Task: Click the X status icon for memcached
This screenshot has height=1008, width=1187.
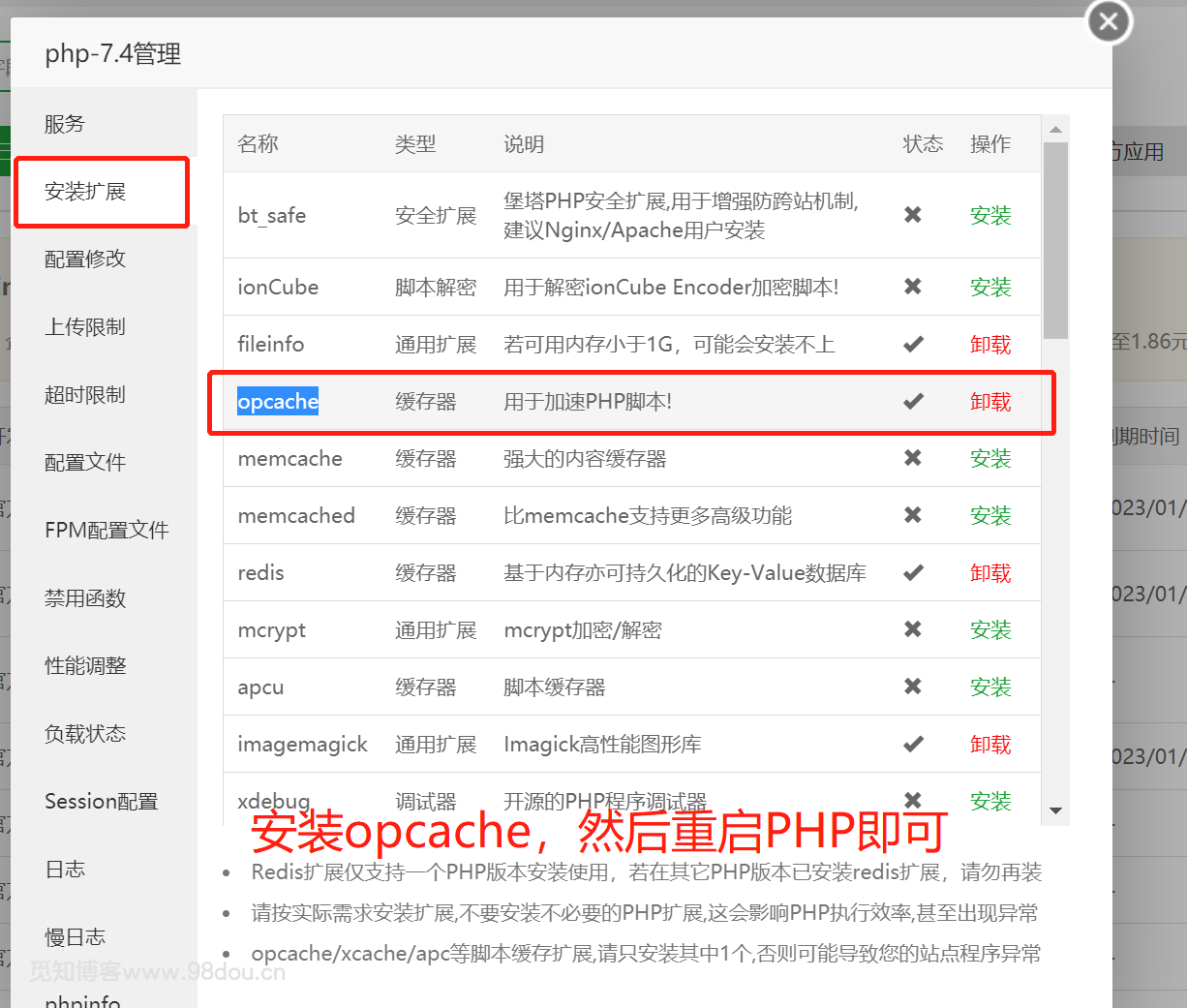Action: click(x=913, y=515)
